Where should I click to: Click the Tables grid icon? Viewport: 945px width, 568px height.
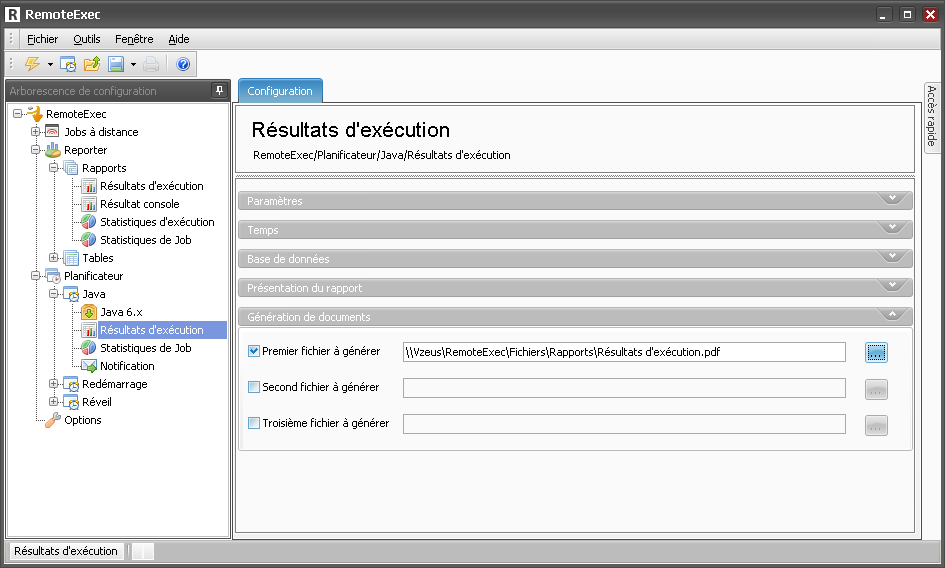point(71,258)
